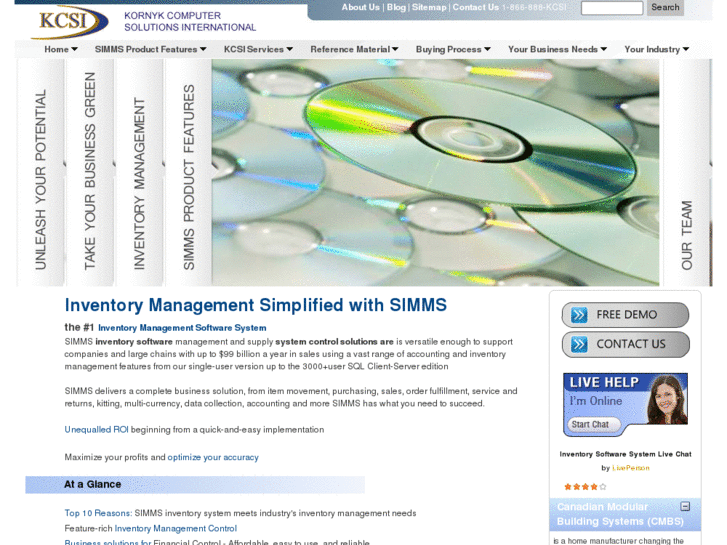Open Inventory Management Software System link
Viewport: 727px width, 545px height.
click(x=182, y=328)
